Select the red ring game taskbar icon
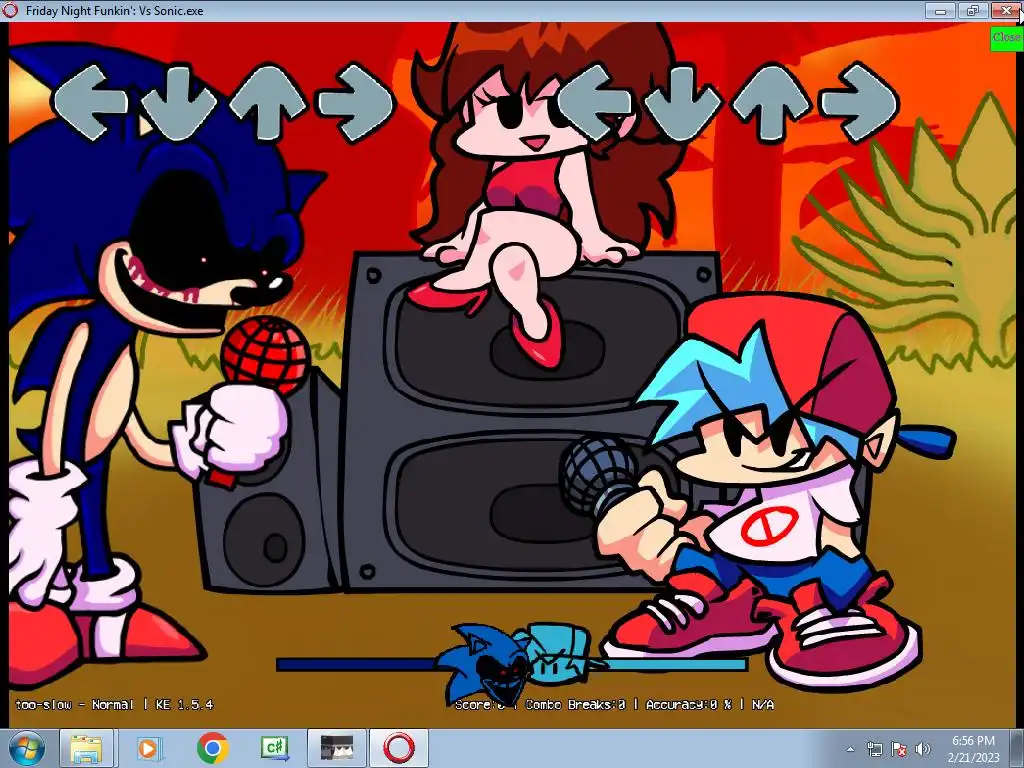The width and height of the screenshot is (1024, 768). pyautogui.click(x=399, y=748)
